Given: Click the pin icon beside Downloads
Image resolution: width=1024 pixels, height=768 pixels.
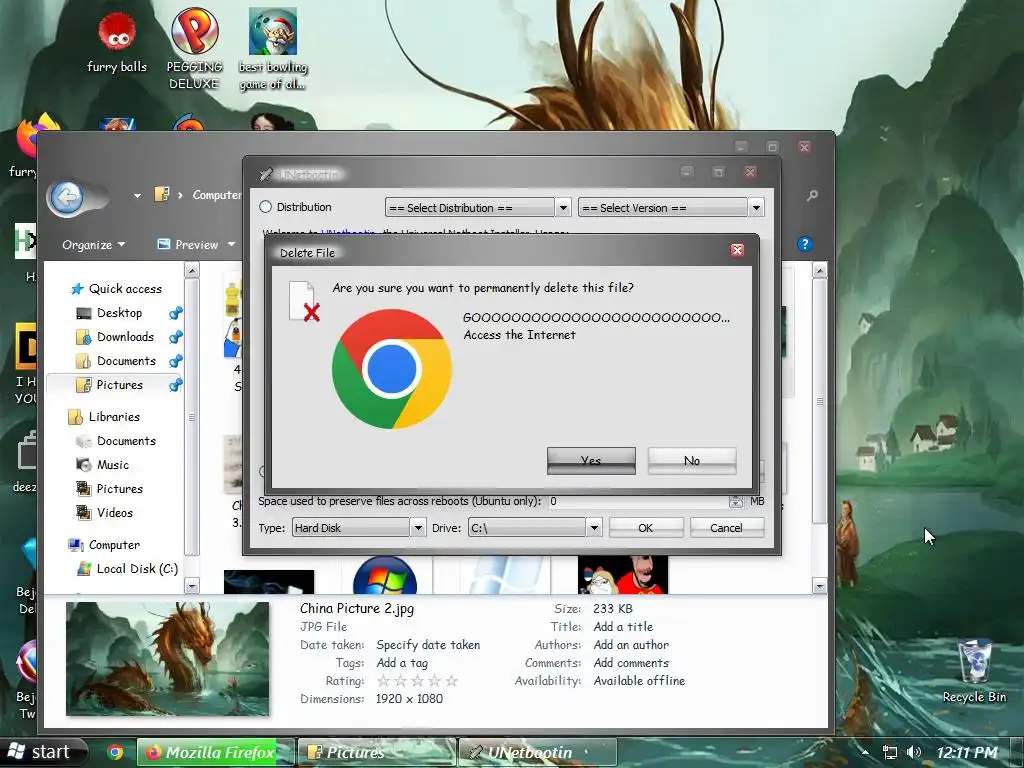Looking at the screenshot, I should 176,337.
